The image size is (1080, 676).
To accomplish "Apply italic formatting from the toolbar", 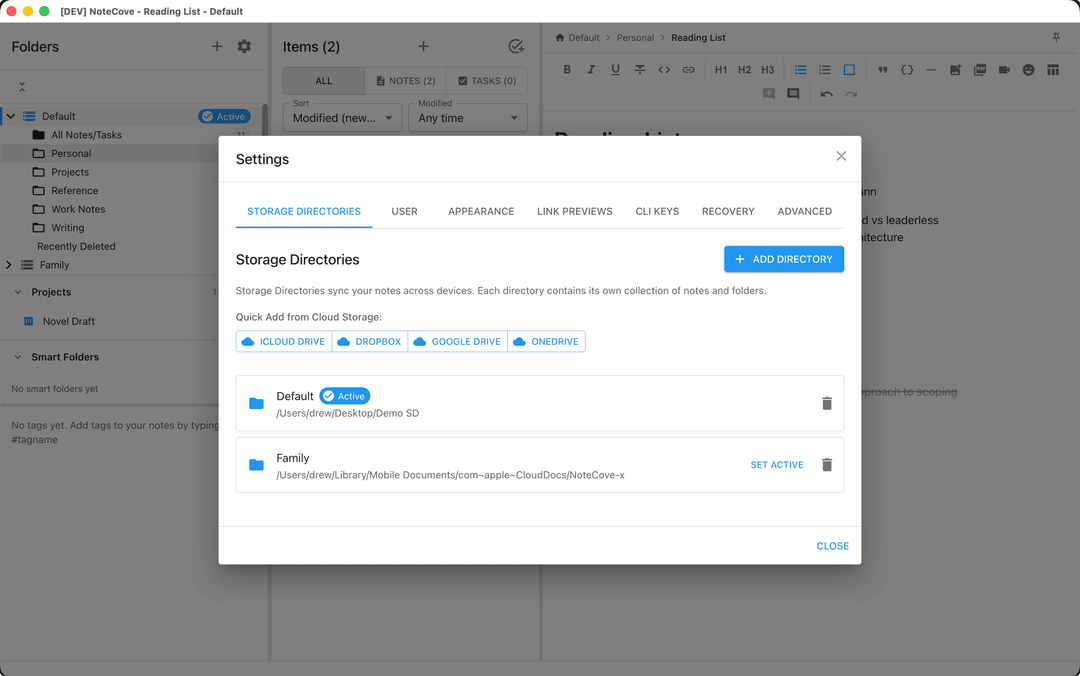I will tap(591, 70).
